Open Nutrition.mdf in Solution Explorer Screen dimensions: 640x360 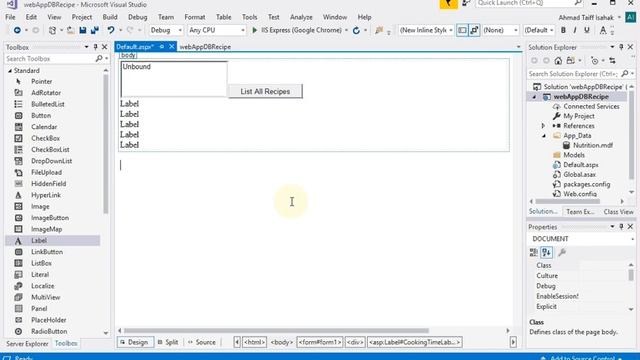pyautogui.click(x=593, y=145)
